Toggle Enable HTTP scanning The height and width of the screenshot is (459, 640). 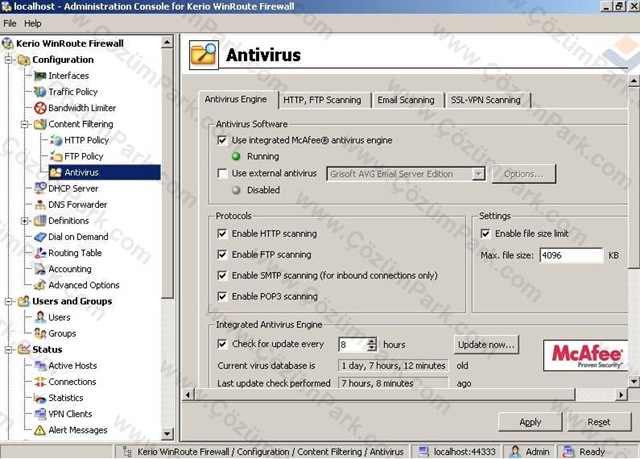click(x=222, y=234)
